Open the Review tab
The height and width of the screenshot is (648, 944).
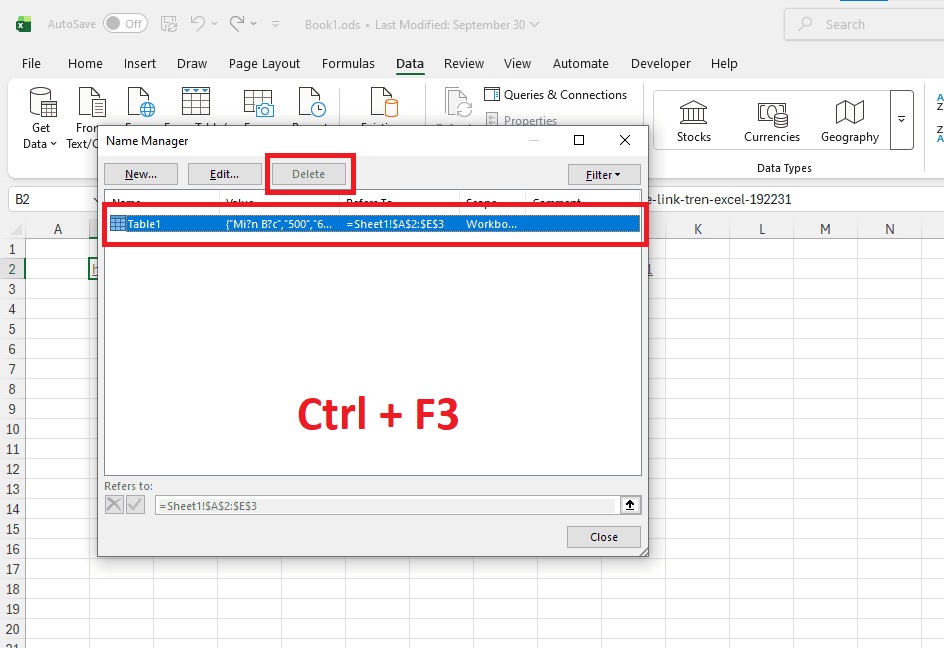coord(464,63)
